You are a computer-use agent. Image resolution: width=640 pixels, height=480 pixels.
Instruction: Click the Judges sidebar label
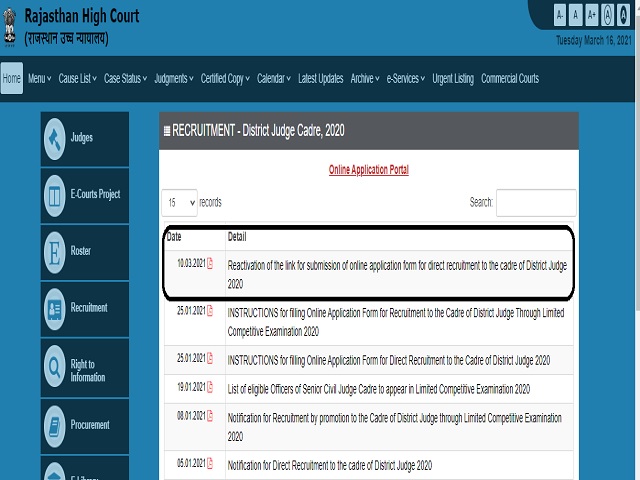82,138
